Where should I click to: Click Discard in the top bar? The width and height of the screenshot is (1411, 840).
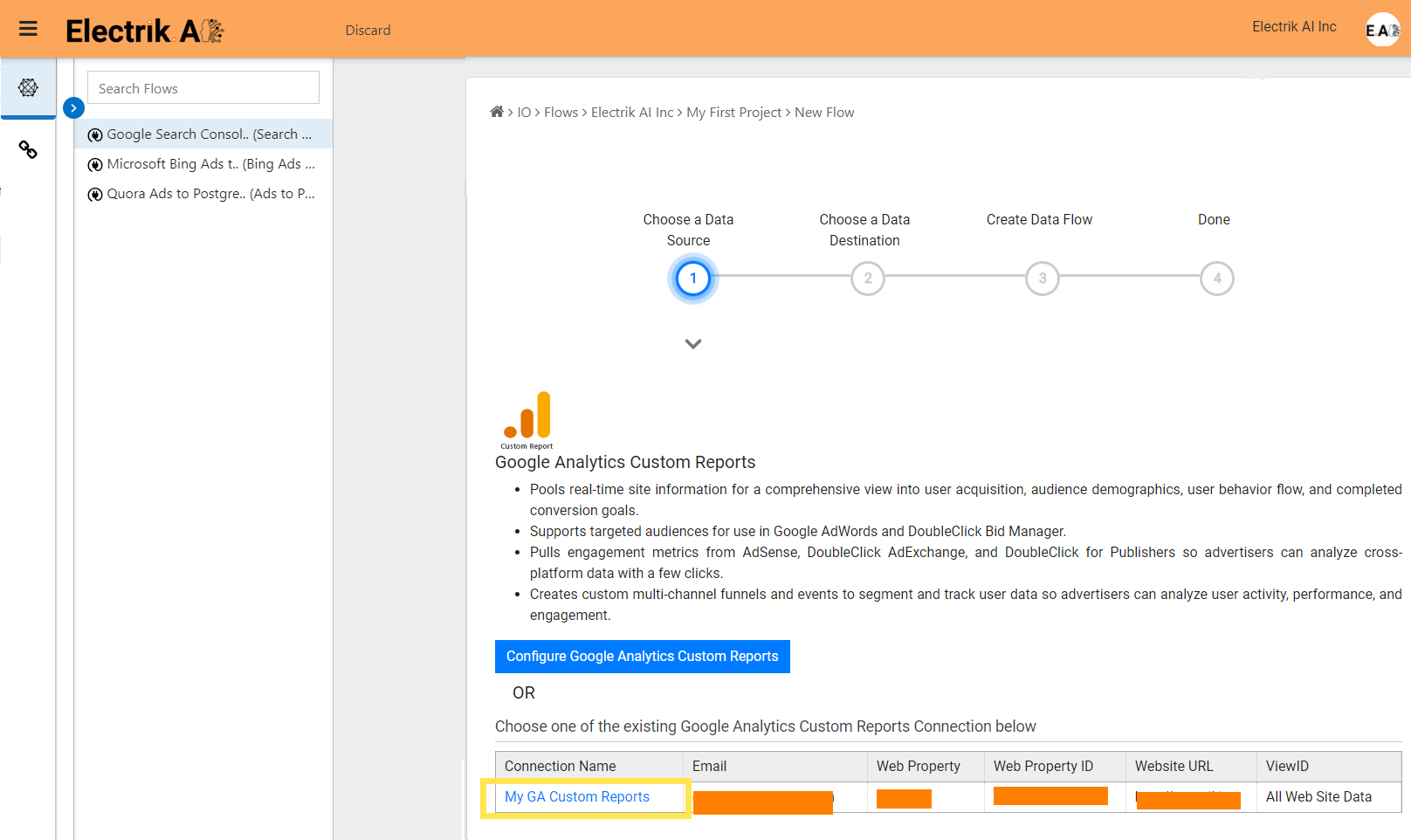pyautogui.click(x=368, y=31)
